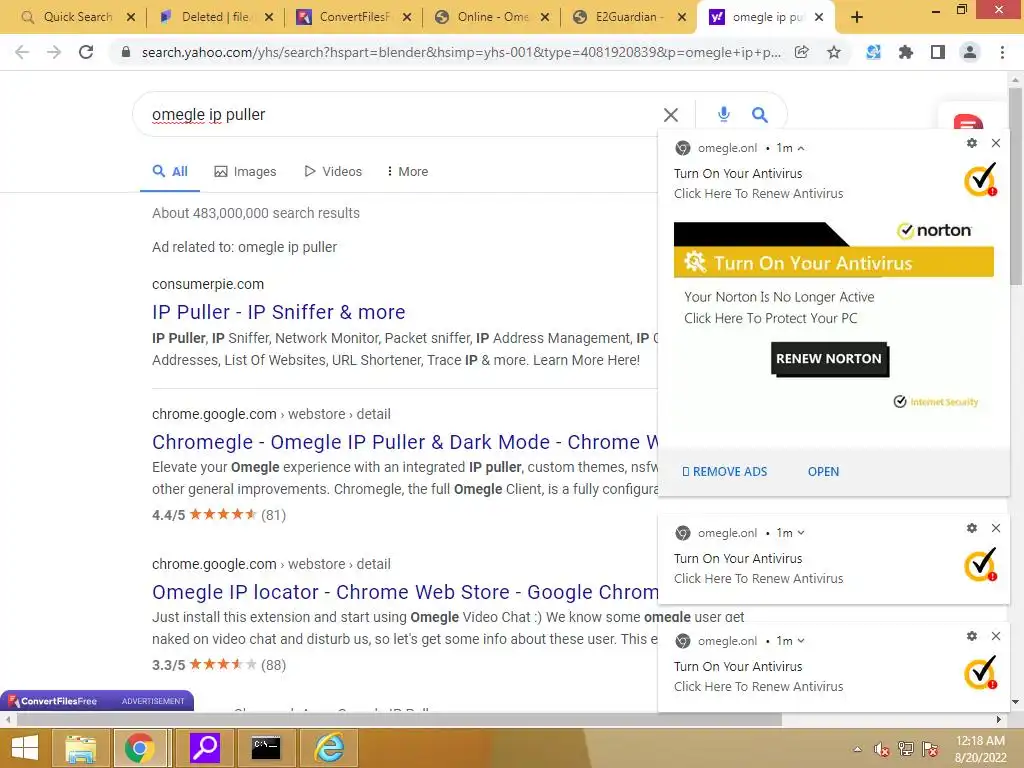Screen dimensions: 1024x768
Task: Start voice search with the microphone
Action: click(724, 114)
